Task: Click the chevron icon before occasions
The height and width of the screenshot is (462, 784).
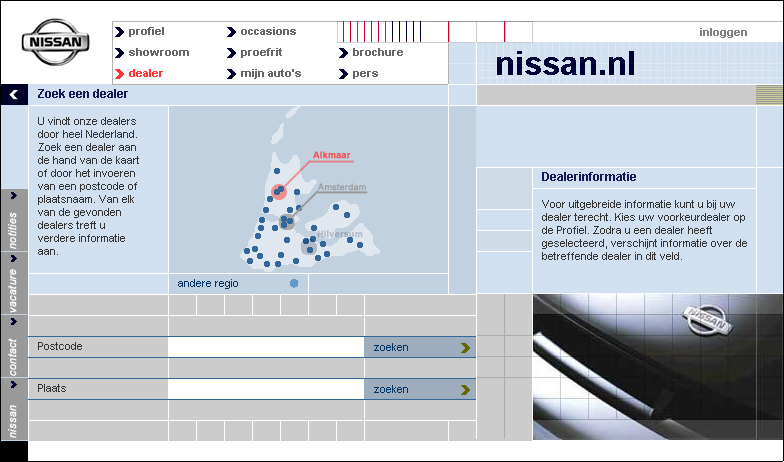Action: [x=231, y=32]
